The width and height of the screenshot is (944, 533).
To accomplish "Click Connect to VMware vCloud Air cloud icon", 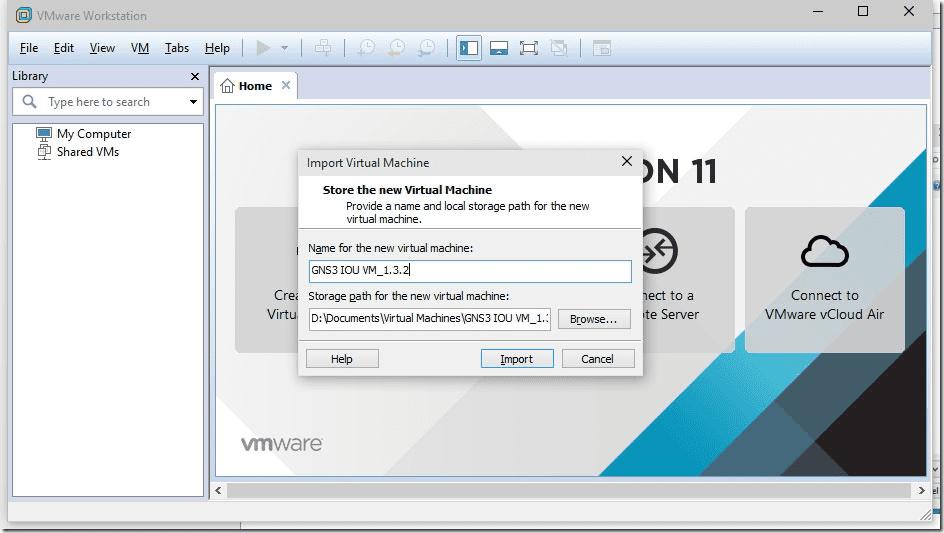I will click(825, 251).
